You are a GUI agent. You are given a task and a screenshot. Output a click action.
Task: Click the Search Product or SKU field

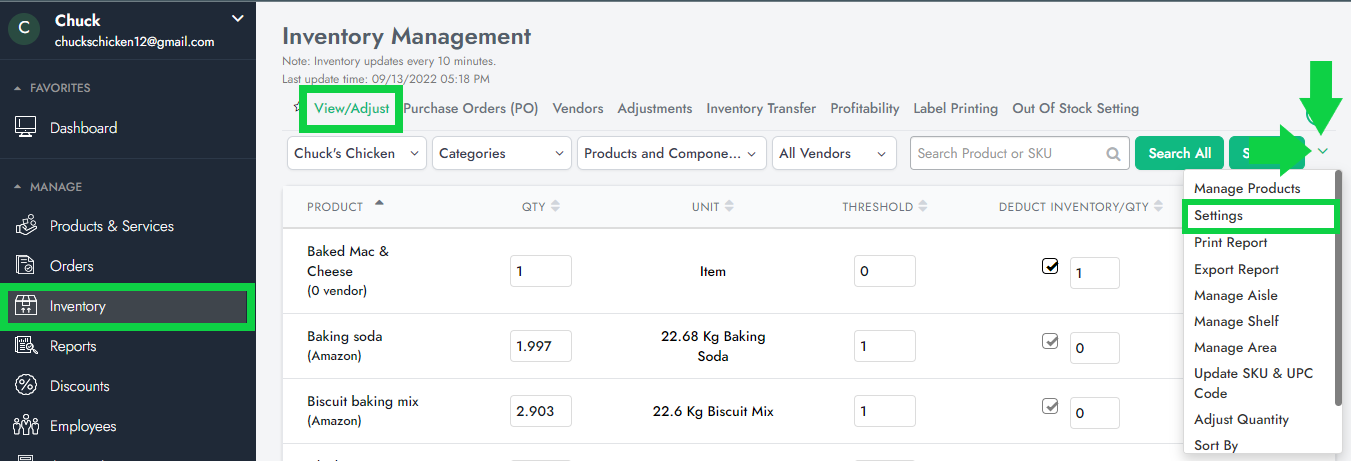pyautogui.click(x=1008, y=154)
